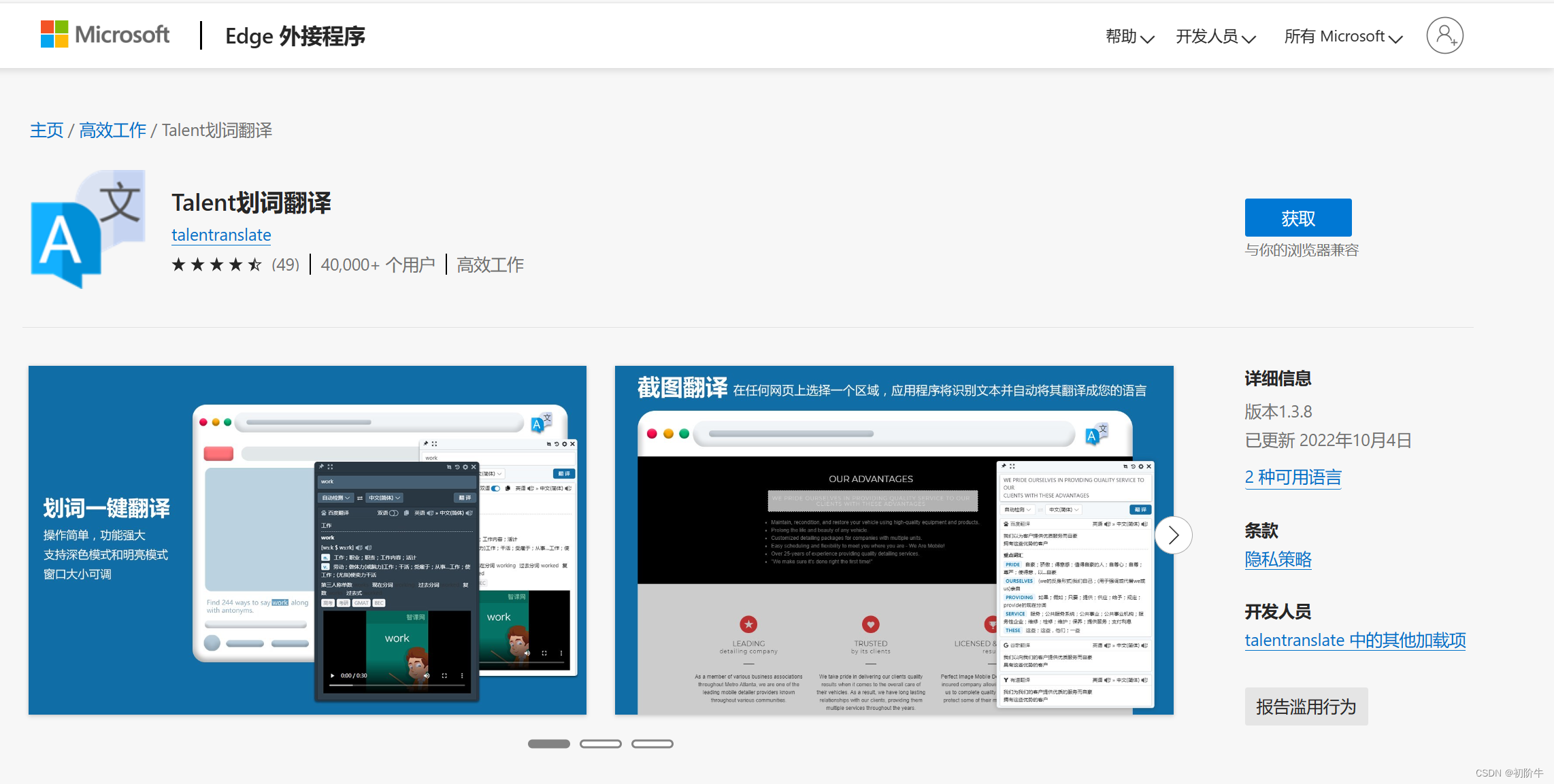
Task: Open the 2 种可用语言 link
Action: [x=1293, y=477]
